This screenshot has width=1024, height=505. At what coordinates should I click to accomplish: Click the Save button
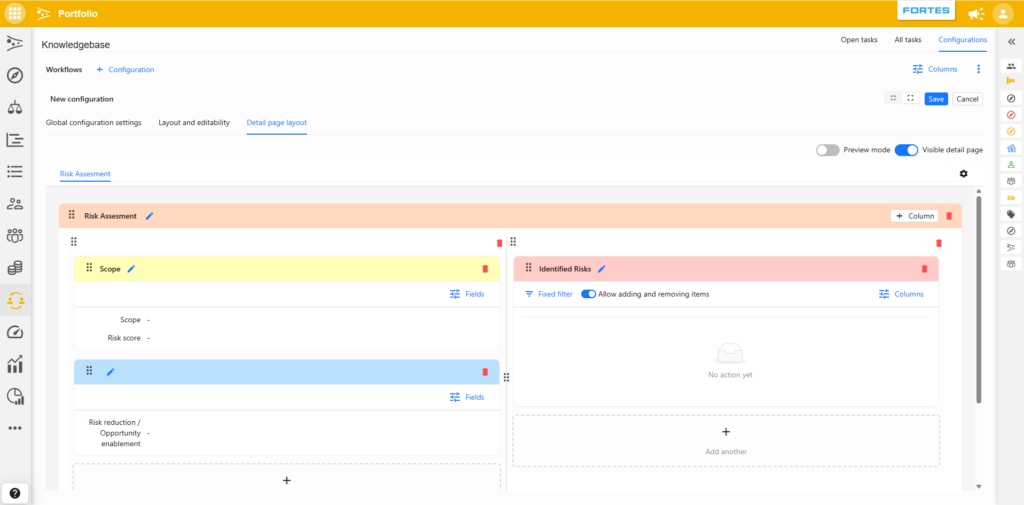point(936,99)
